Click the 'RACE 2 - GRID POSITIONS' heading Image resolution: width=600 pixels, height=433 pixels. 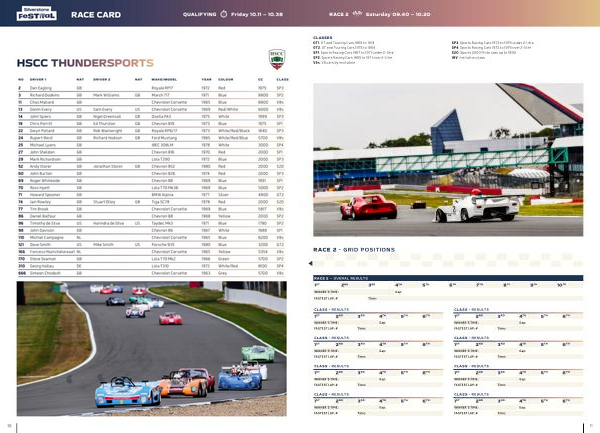click(354, 250)
